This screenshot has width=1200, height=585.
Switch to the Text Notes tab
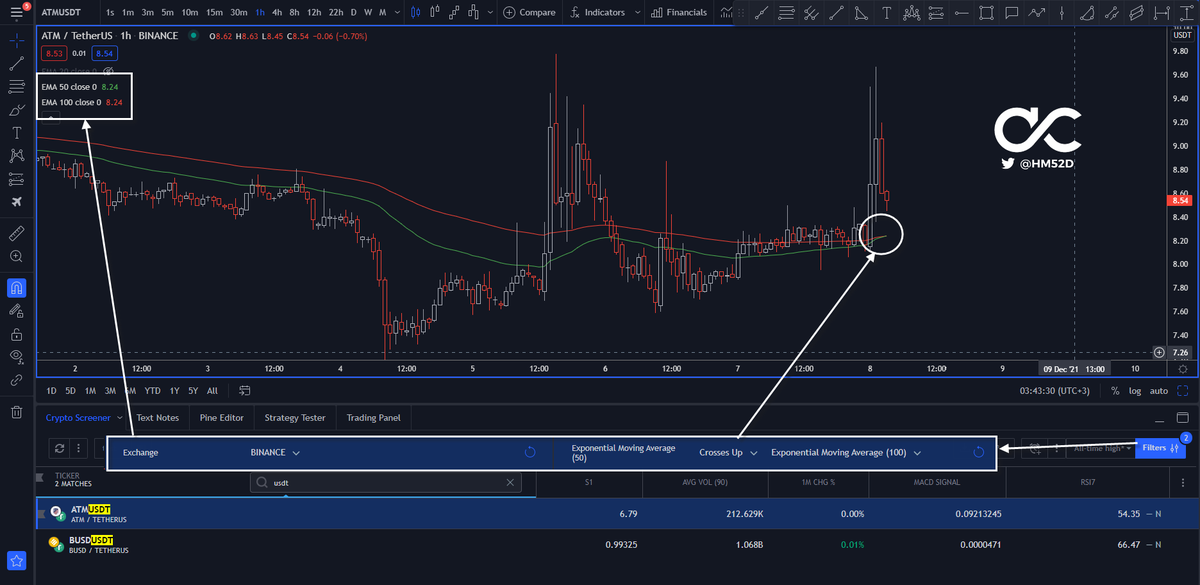pyautogui.click(x=158, y=418)
